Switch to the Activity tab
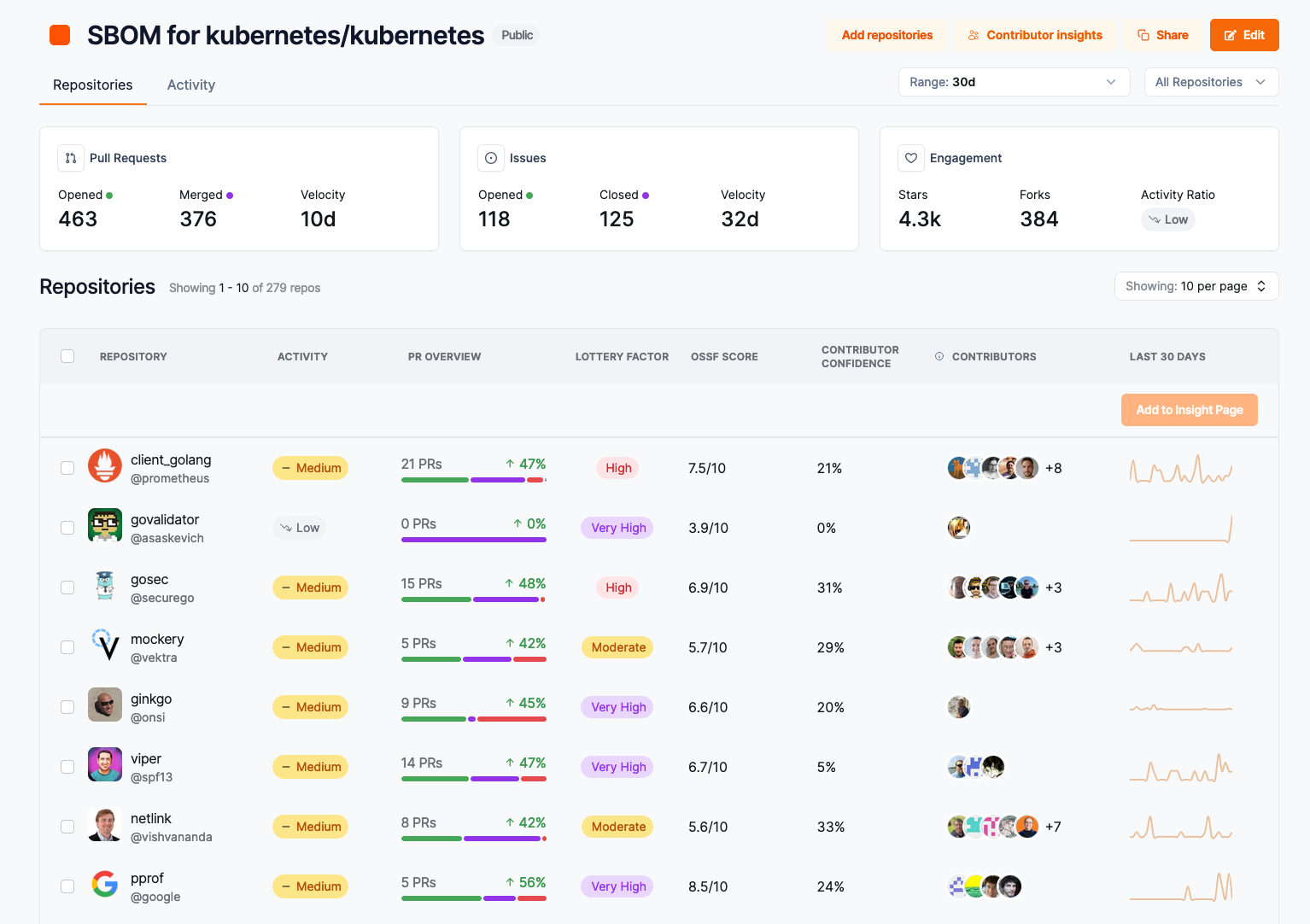Image resolution: width=1310 pixels, height=924 pixels. [191, 85]
